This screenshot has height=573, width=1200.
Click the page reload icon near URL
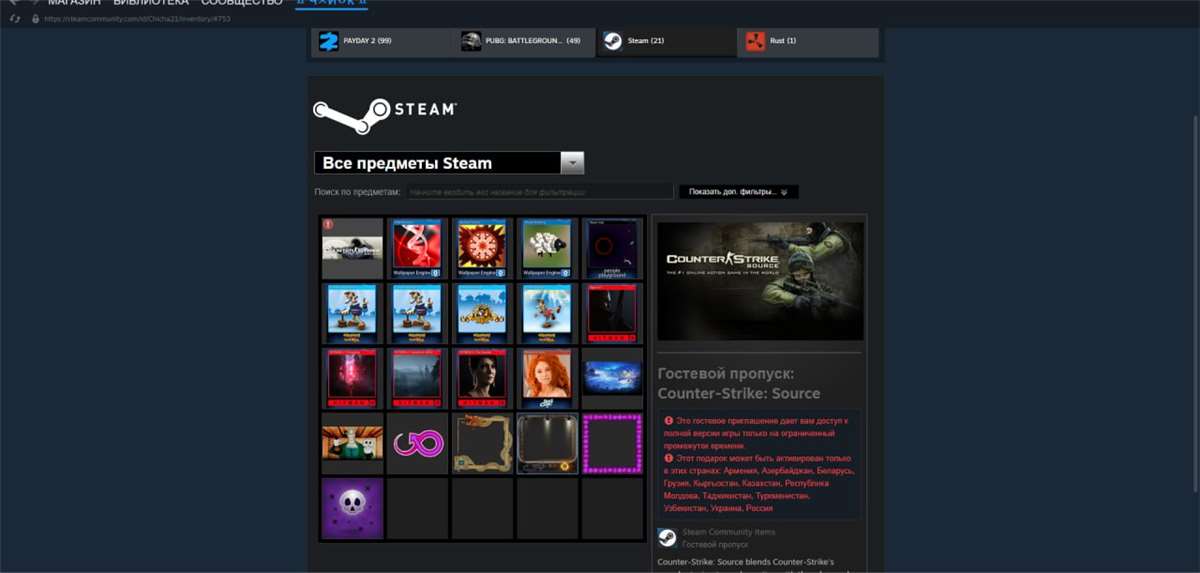pos(15,18)
